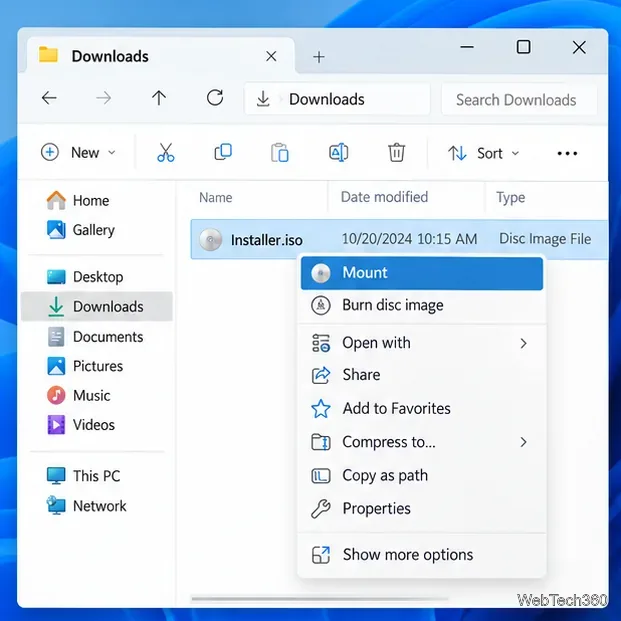Go back with the left arrow
This screenshot has width=621, height=621.
[49, 98]
